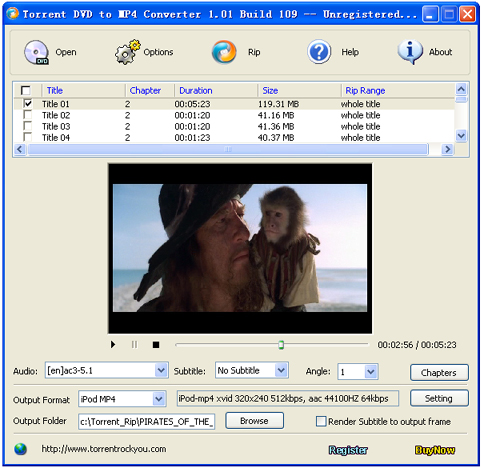Screen dimensions: 482x468
Task: Click the horizontal scrollbar thumb of title list
Action: [228, 149]
